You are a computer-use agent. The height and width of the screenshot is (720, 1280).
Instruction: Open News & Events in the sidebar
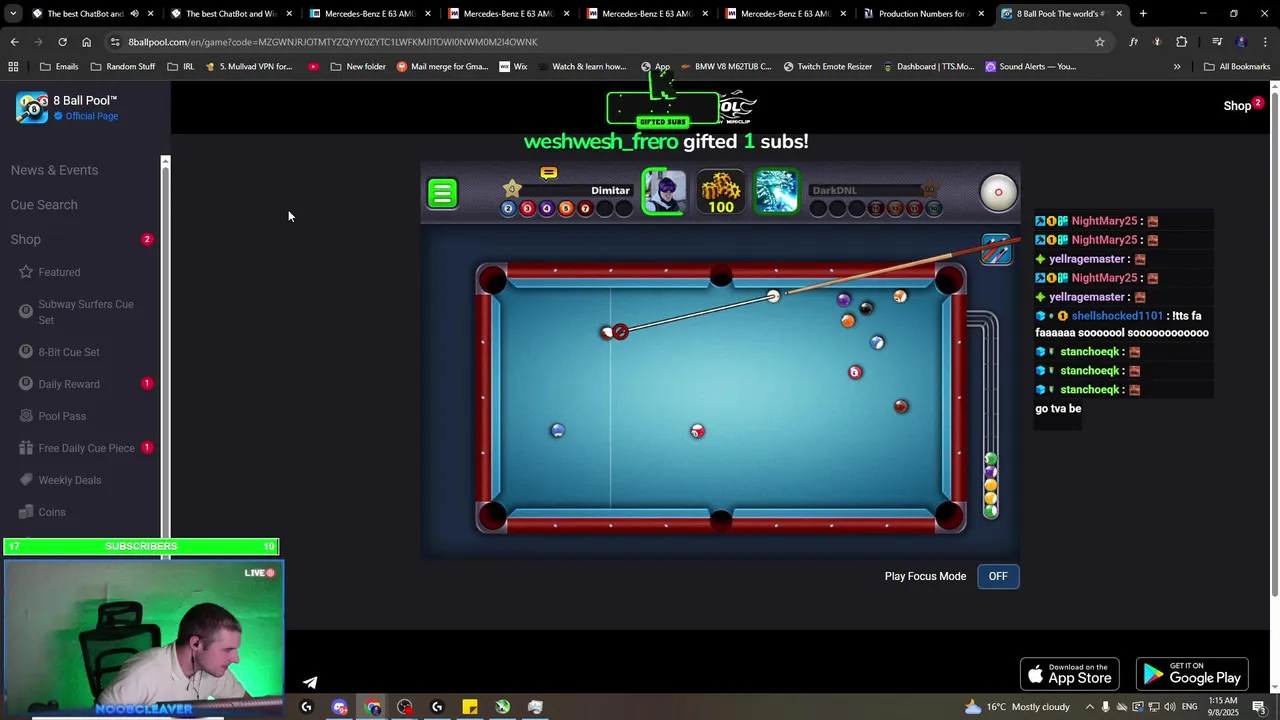click(x=54, y=170)
